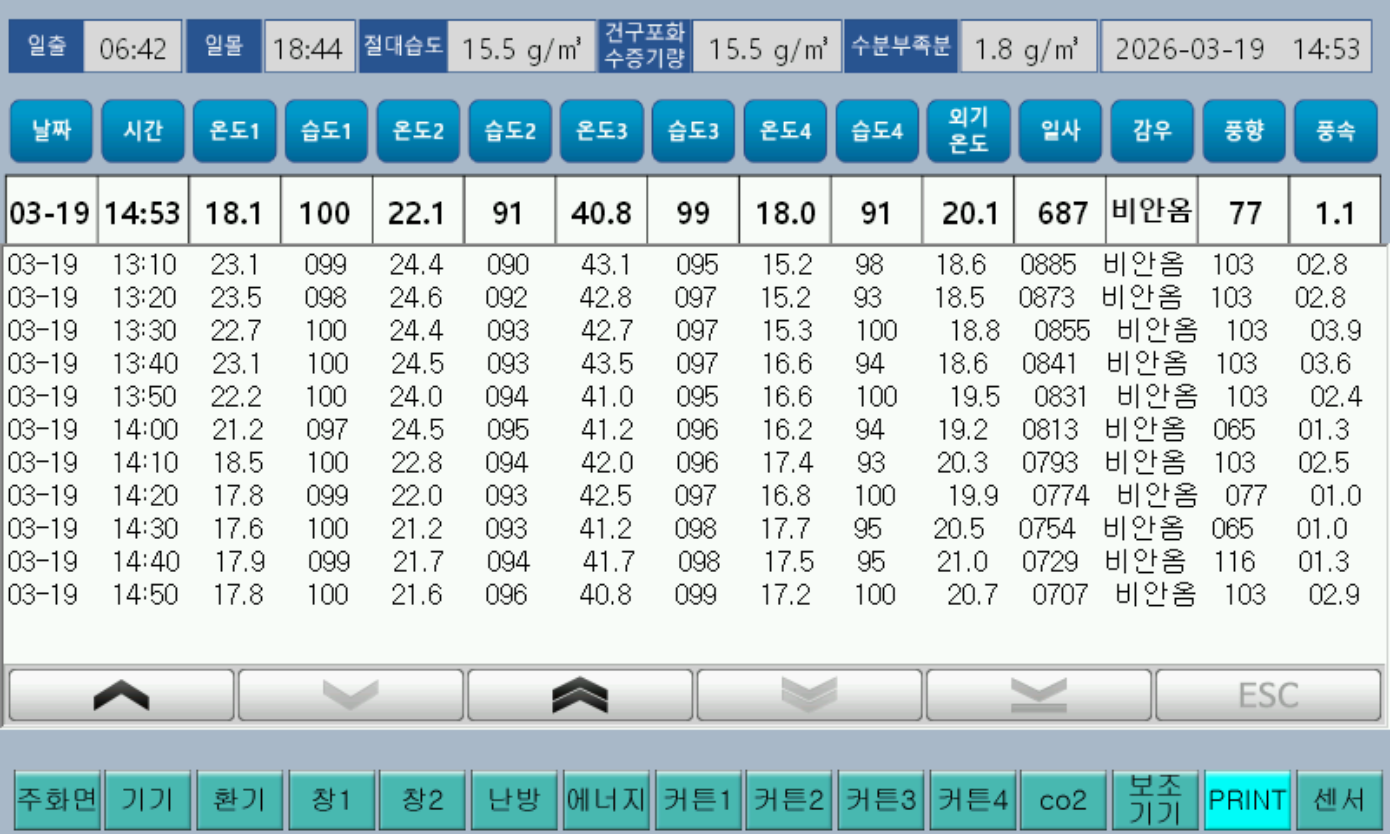1390x834 pixels.
Task: Click the 습도4 column header button
Action: tap(877, 131)
